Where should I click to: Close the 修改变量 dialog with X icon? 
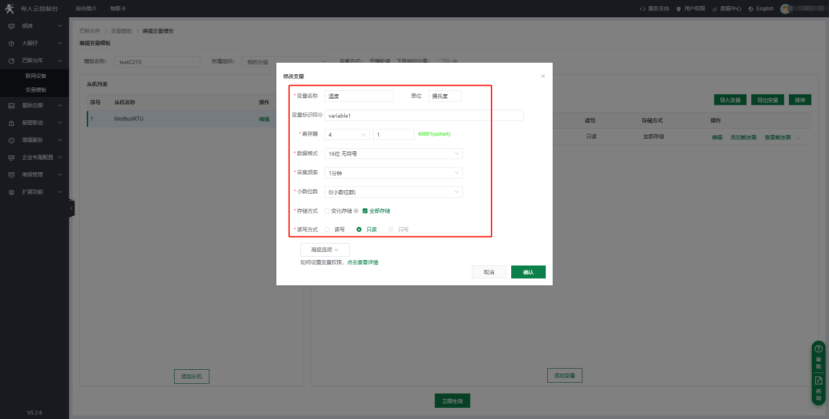543,76
